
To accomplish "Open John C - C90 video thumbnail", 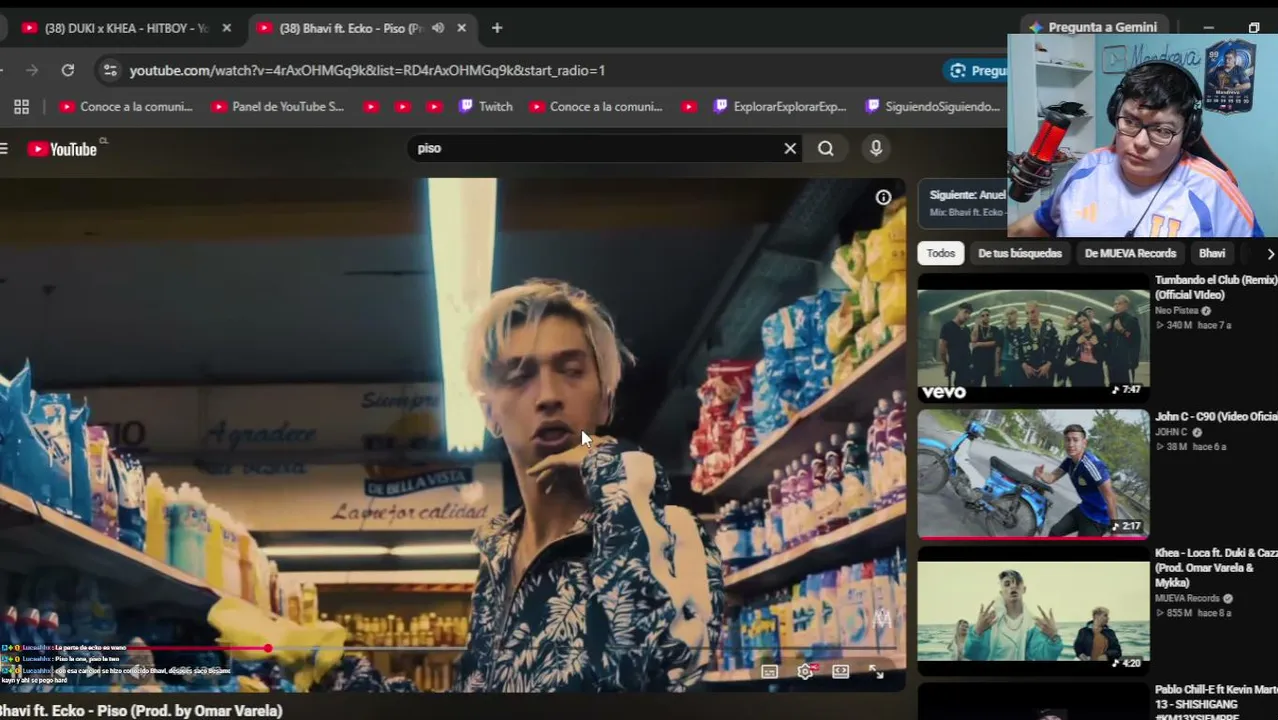I will click(1033, 474).
